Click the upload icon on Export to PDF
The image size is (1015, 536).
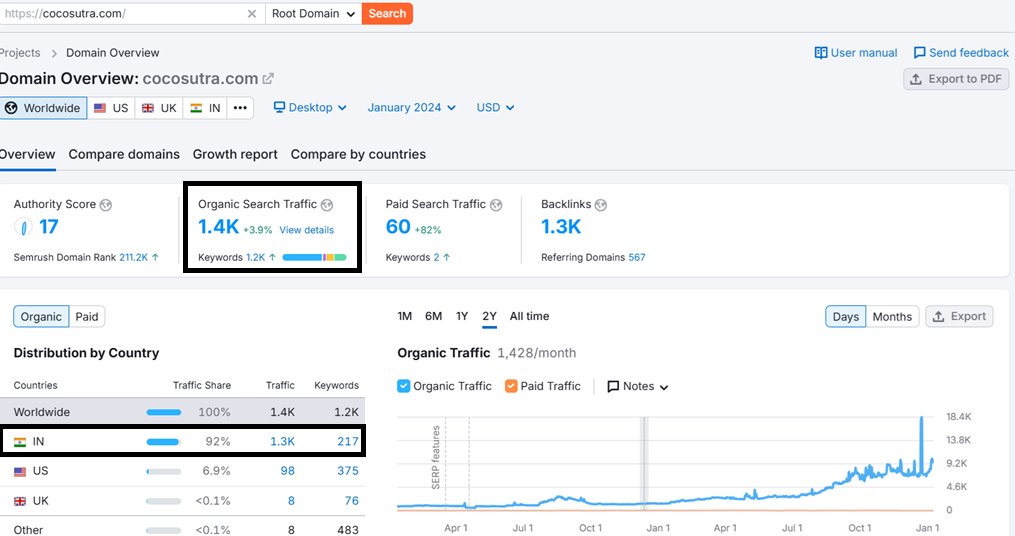point(916,79)
